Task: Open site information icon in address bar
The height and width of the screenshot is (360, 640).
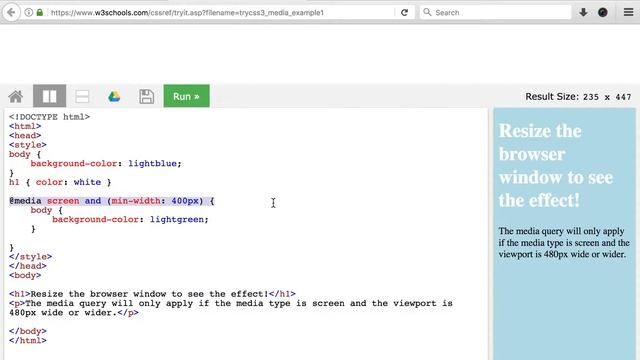Action: tap(29, 13)
